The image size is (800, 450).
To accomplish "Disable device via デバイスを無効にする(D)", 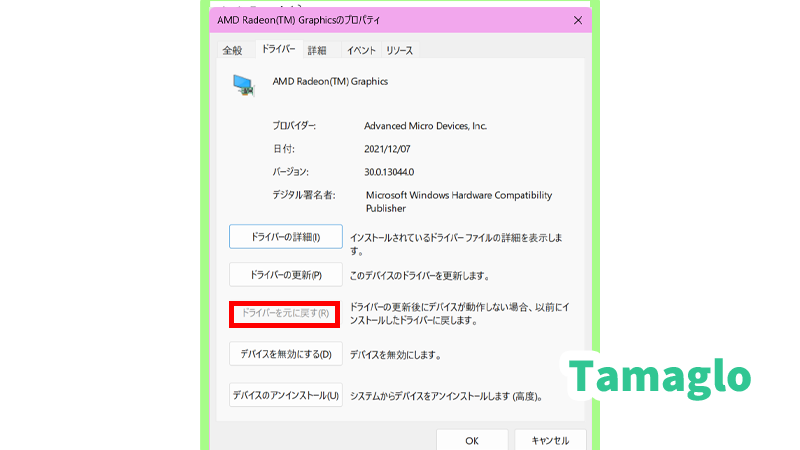I will (x=286, y=354).
